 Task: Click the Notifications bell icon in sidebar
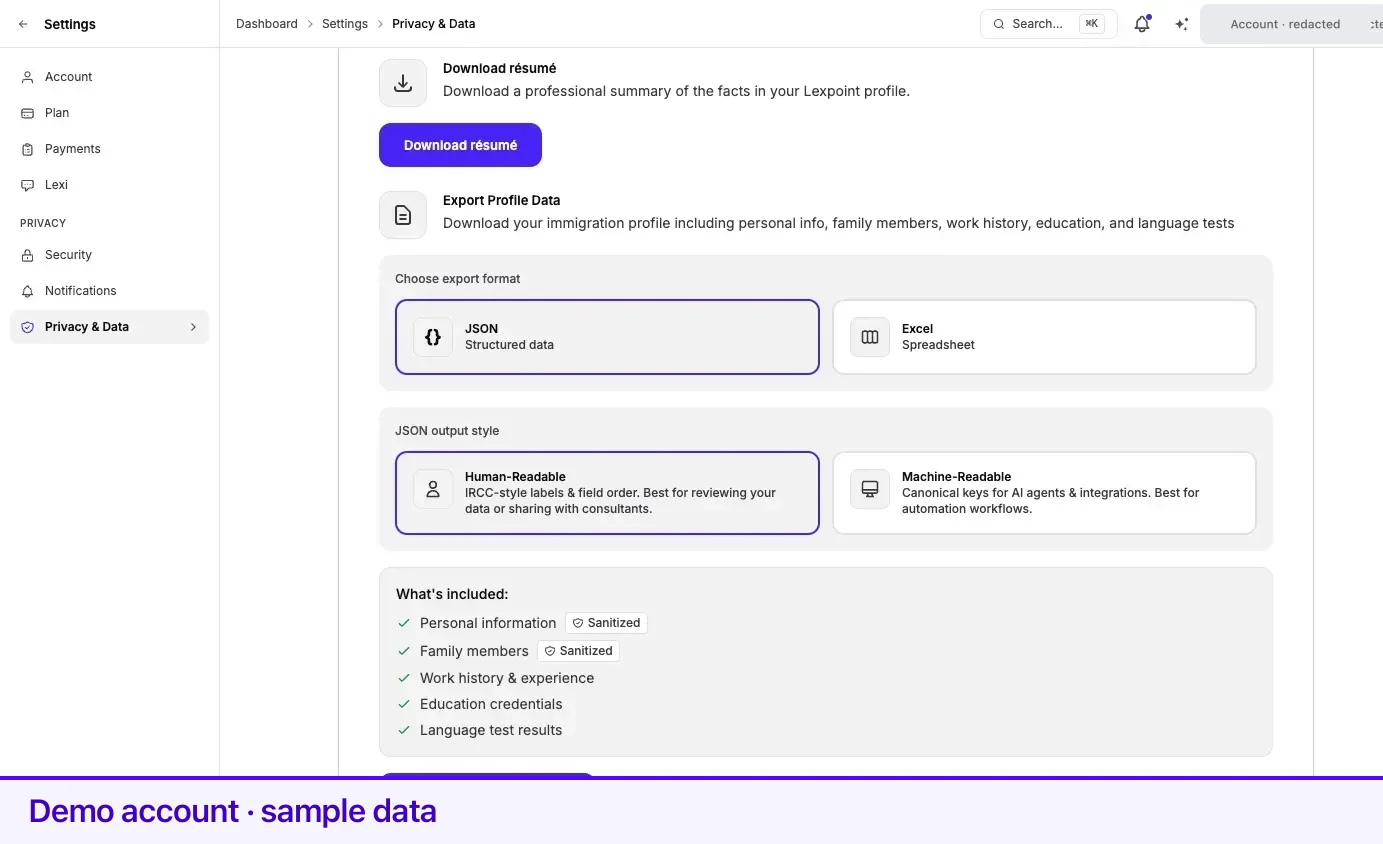(x=27, y=291)
